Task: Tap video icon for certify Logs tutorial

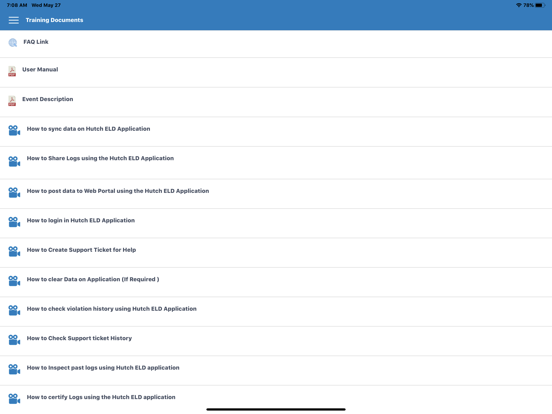Action: click(14, 399)
